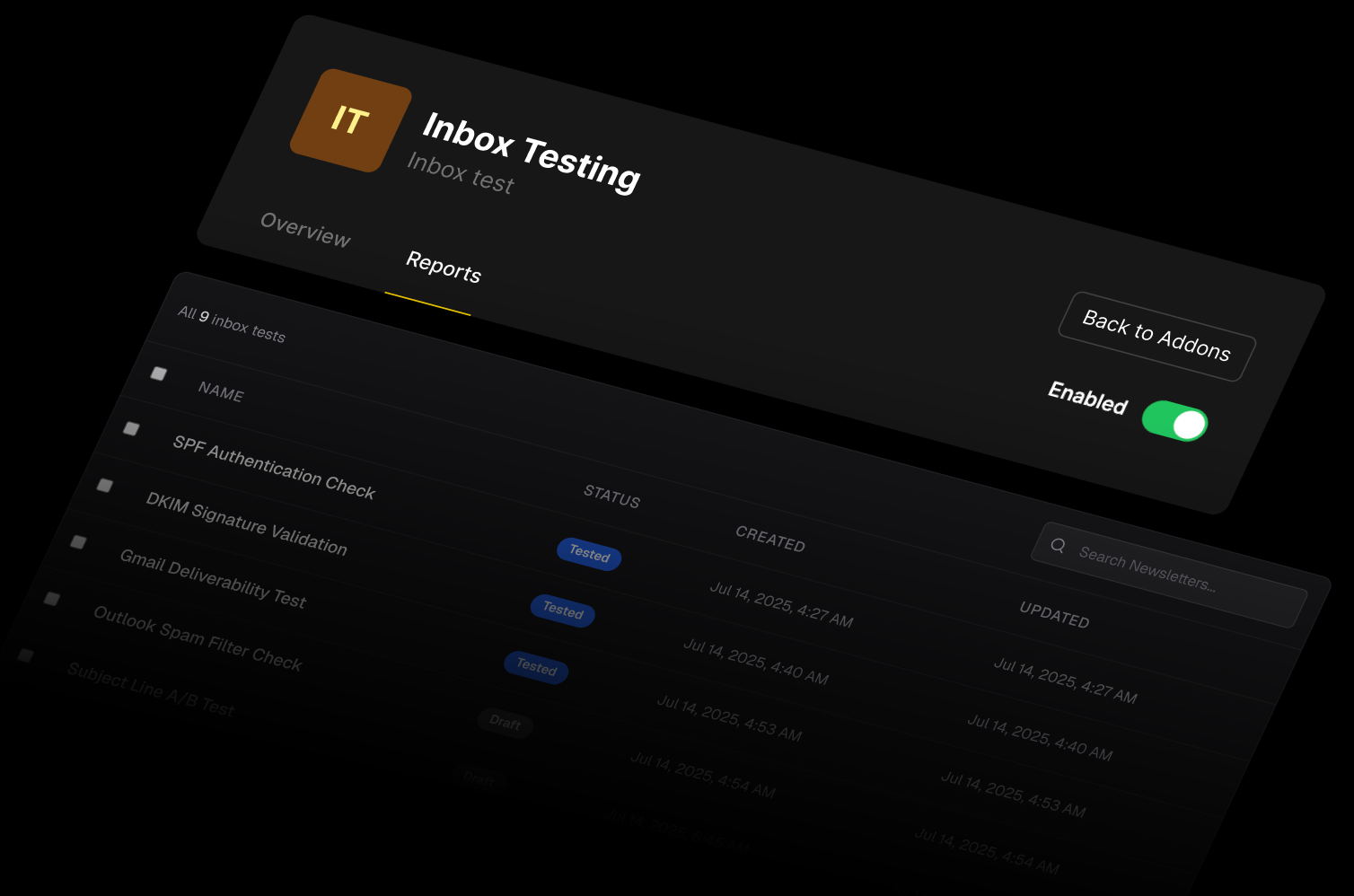Select the Reports tab
This screenshot has width=1354, height=896.
pyautogui.click(x=444, y=268)
